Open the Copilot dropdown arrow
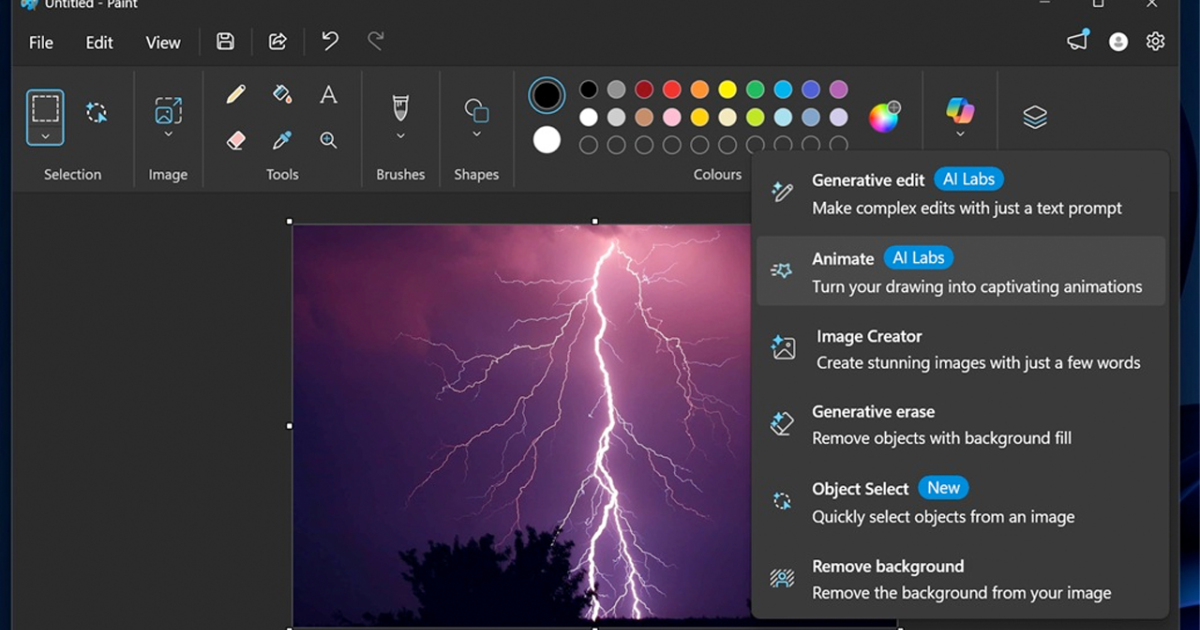 (x=960, y=134)
